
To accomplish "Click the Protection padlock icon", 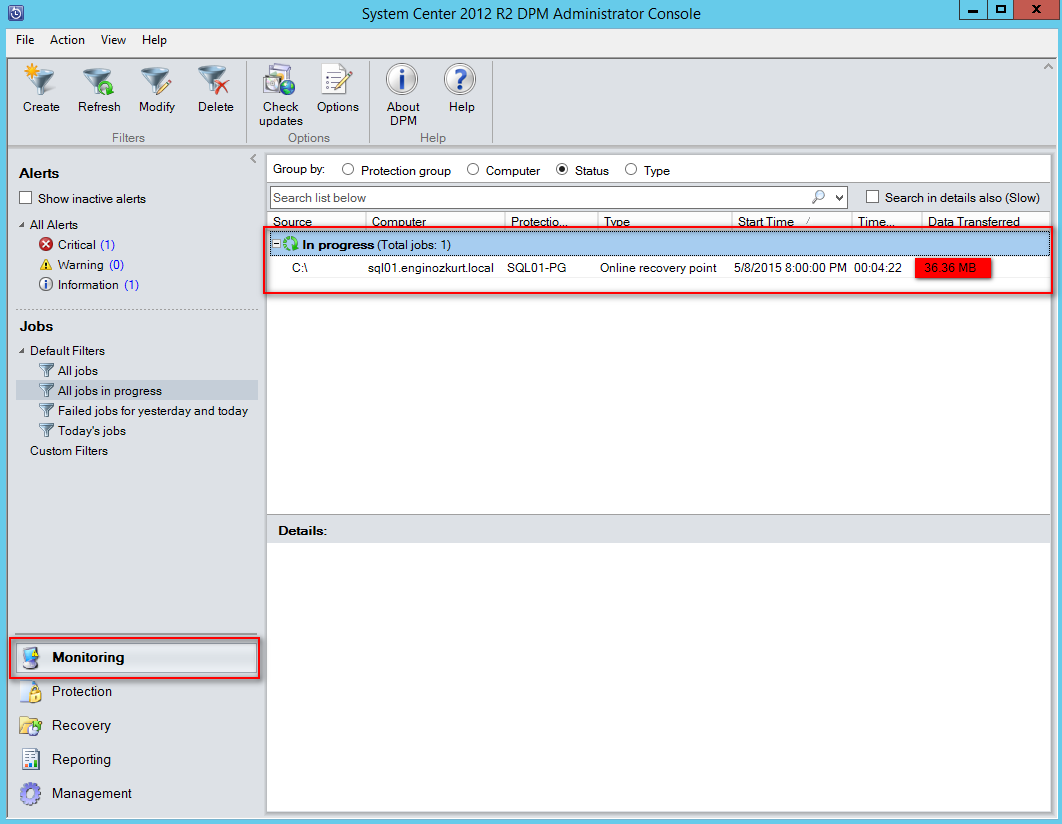I will (x=31, y=692).
